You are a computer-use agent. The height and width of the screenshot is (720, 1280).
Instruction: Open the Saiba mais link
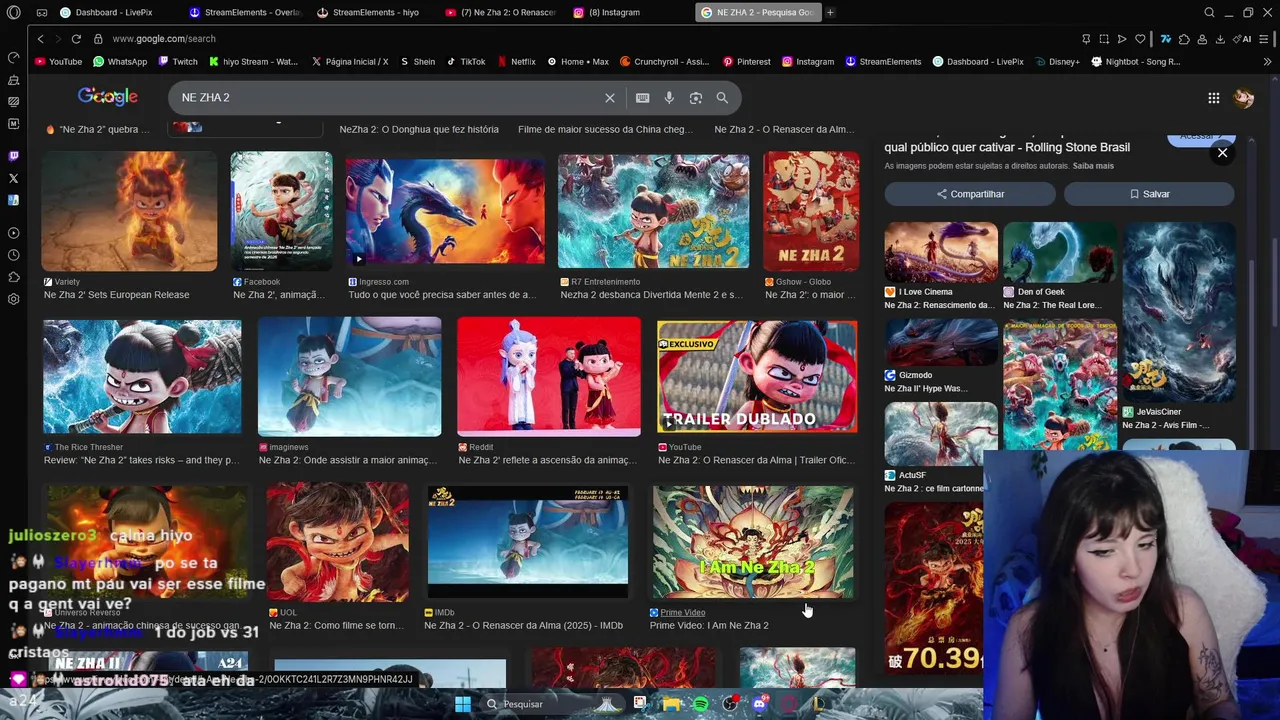pos(1093,166)
